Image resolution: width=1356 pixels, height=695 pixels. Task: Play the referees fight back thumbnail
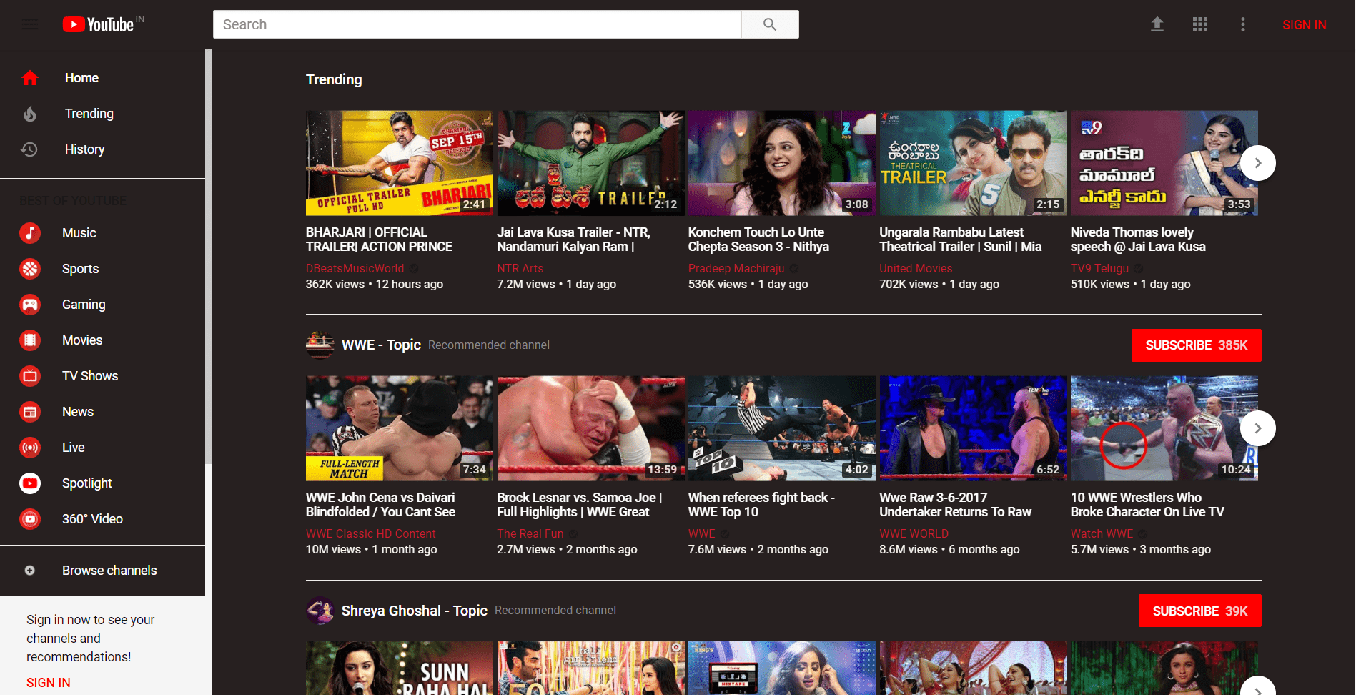tap(782, 429)
